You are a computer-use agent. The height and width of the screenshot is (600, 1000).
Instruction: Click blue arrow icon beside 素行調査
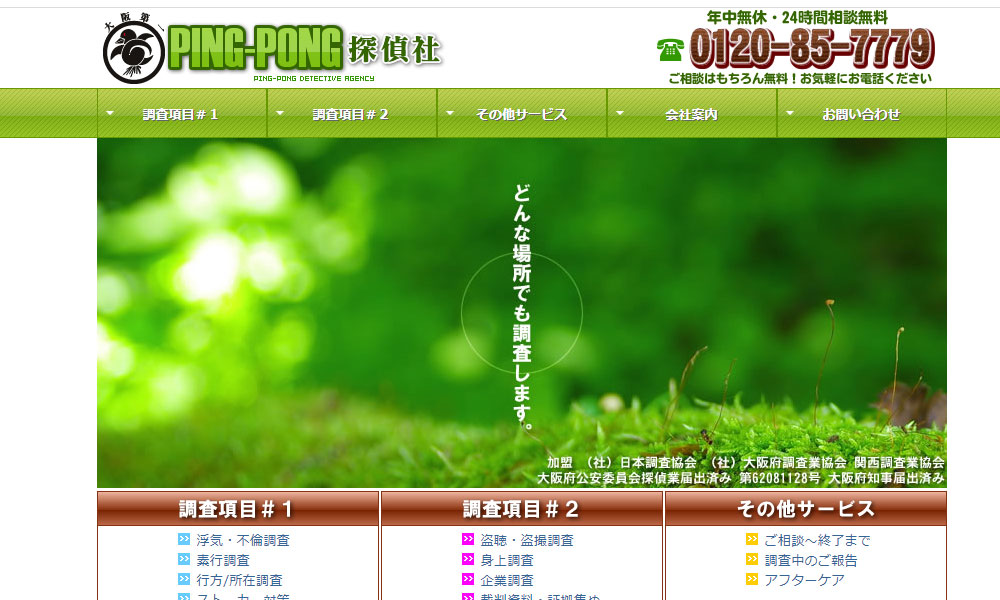point(184,560)
